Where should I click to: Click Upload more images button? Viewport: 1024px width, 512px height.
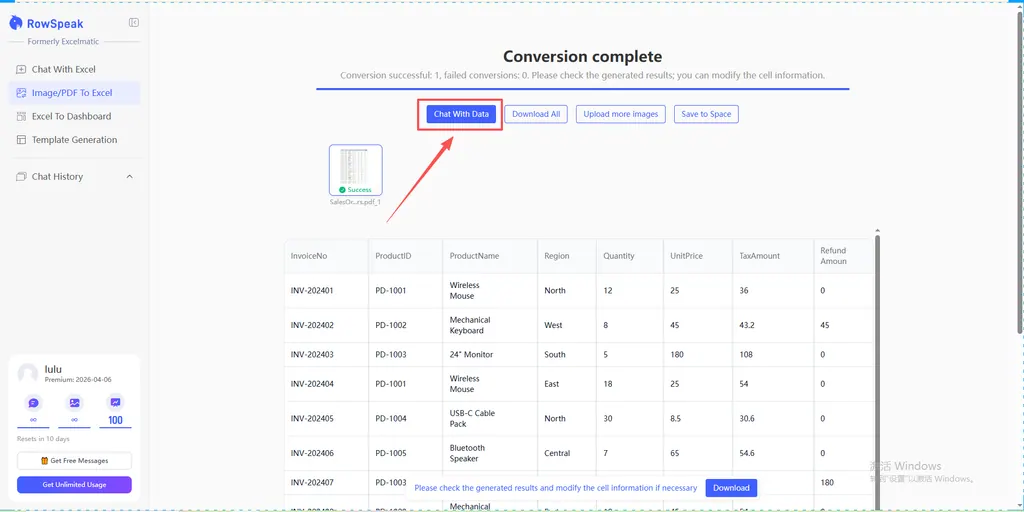click(621, 114)
